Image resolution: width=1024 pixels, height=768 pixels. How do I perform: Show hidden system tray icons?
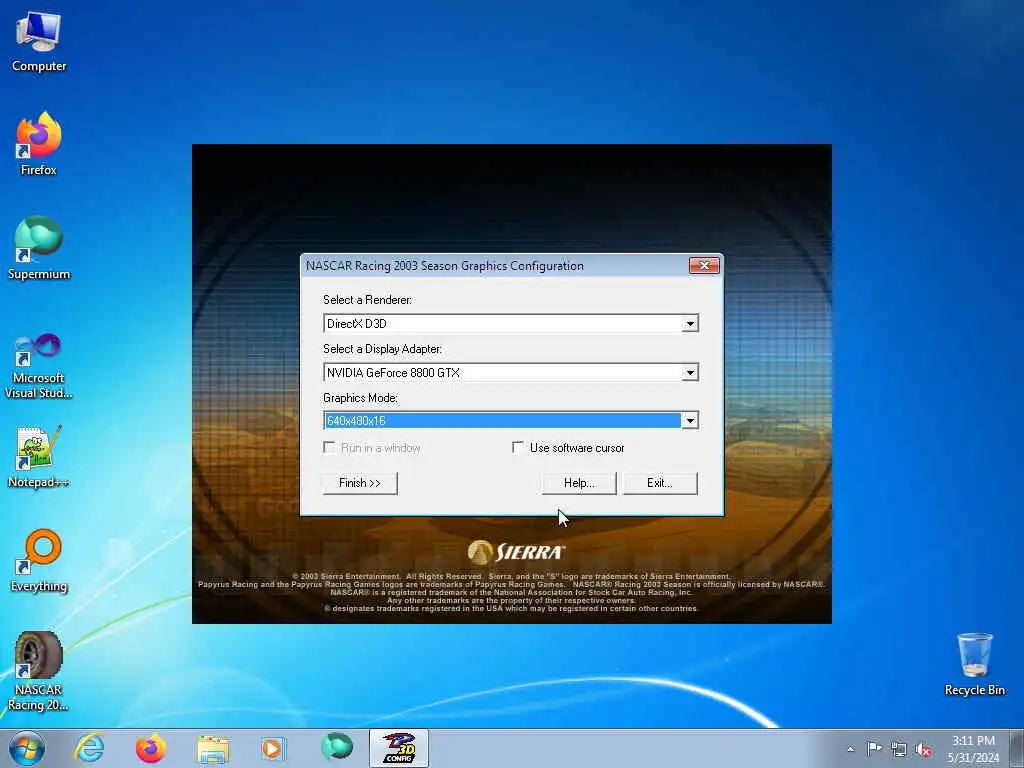850,749
